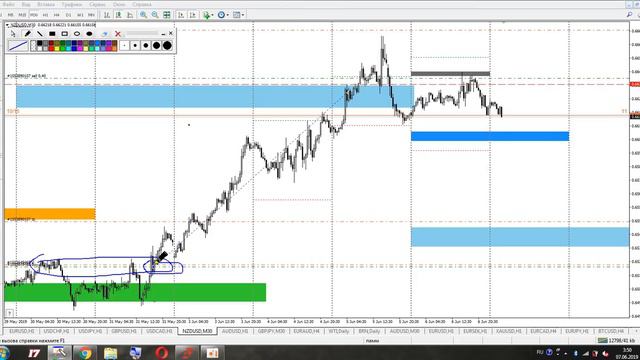The height and width of the screenshot is (360, 640).
Task: Zoom out of the chart
Action: tap(155, 15)
